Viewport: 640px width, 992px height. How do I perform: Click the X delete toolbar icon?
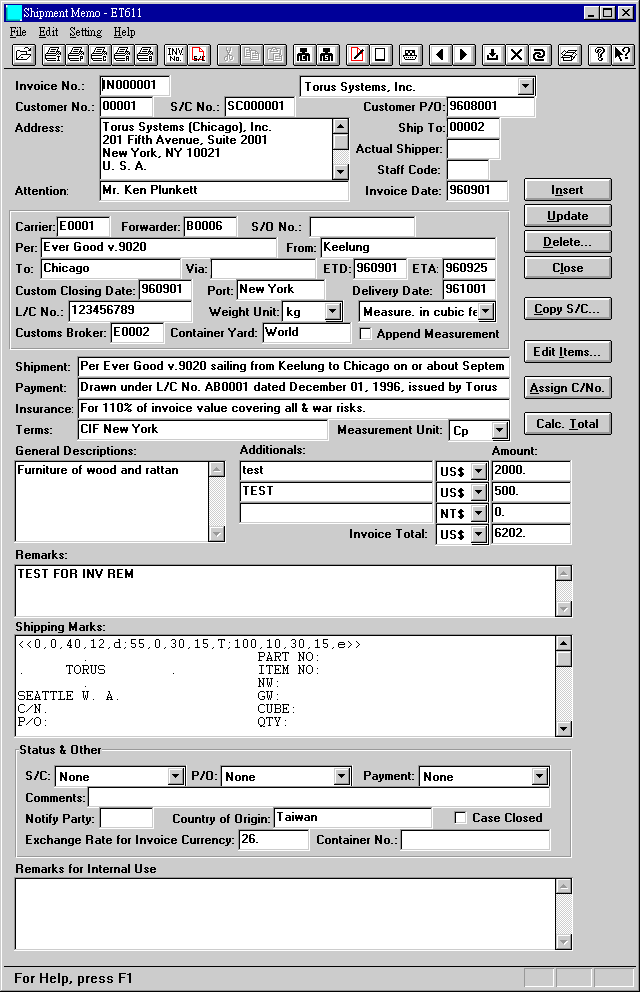click(516, 54)
